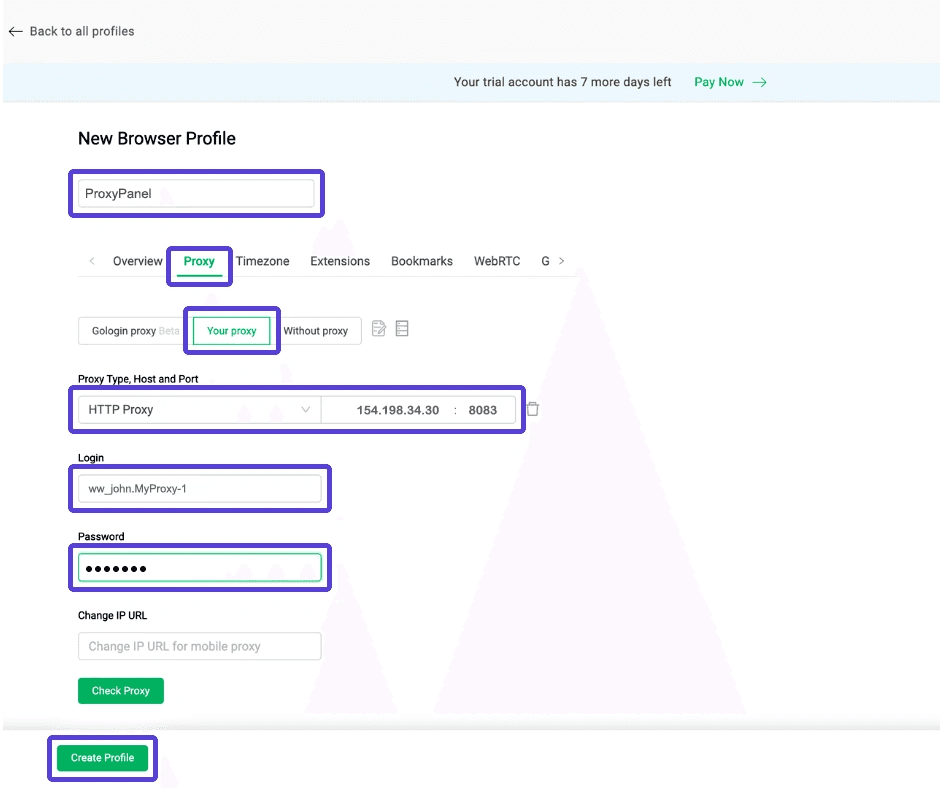Click the proxy list icon

coord(402,329)
